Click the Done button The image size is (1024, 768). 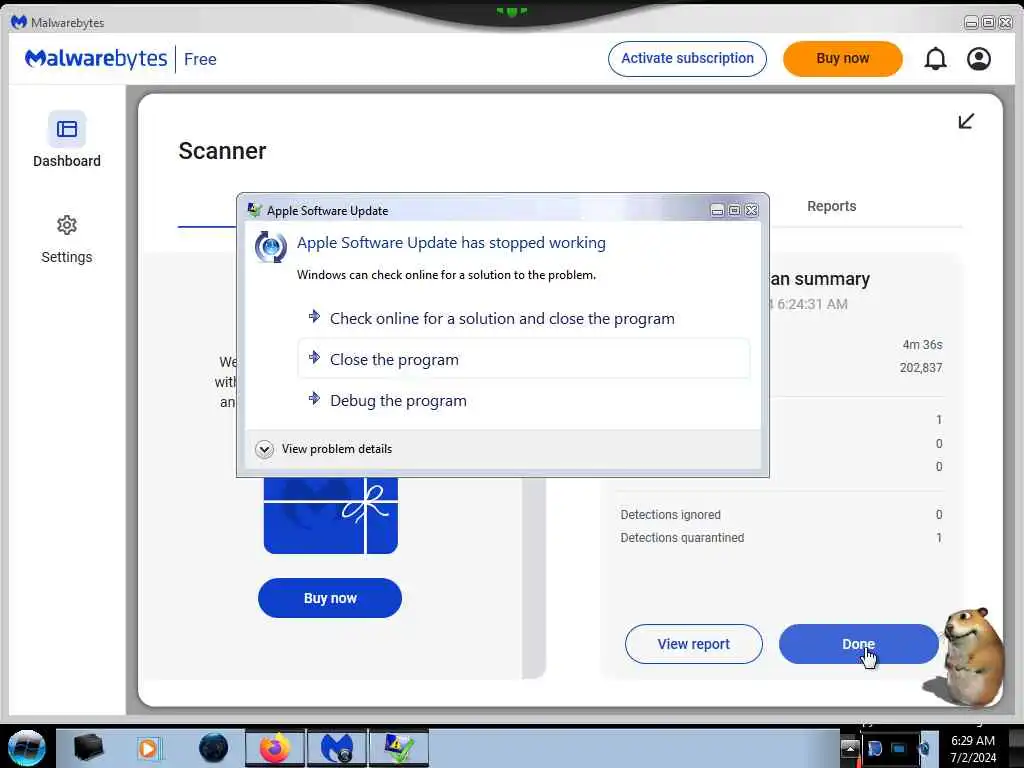click(858, 644)
